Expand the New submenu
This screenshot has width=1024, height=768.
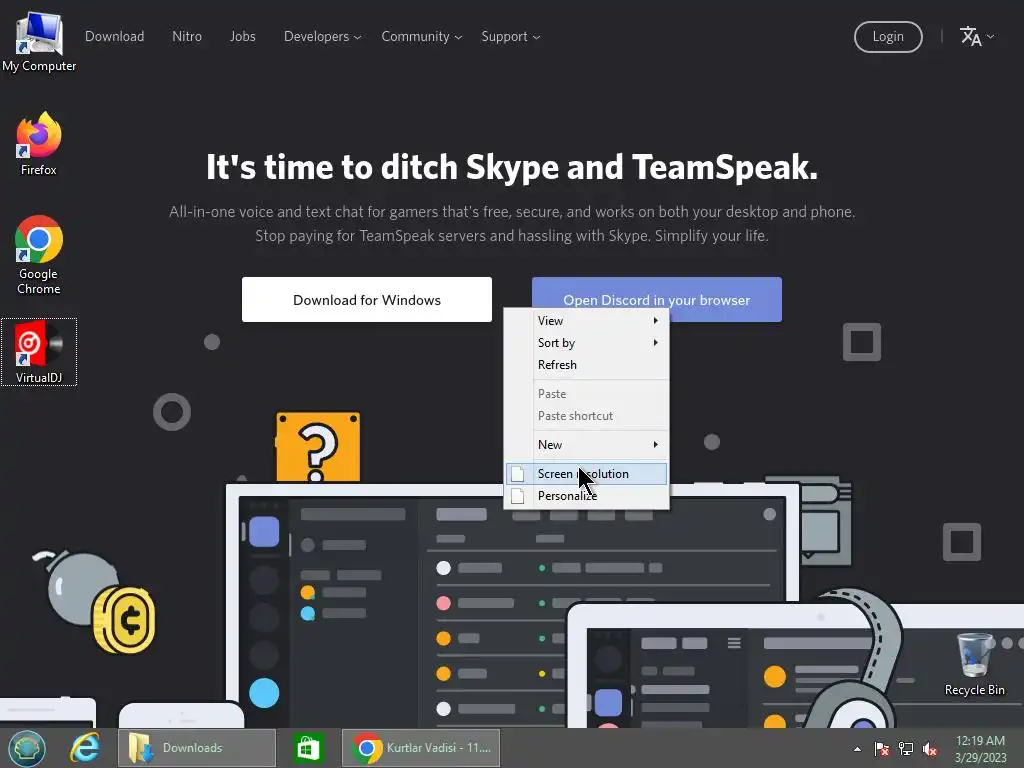pos(586,445)
